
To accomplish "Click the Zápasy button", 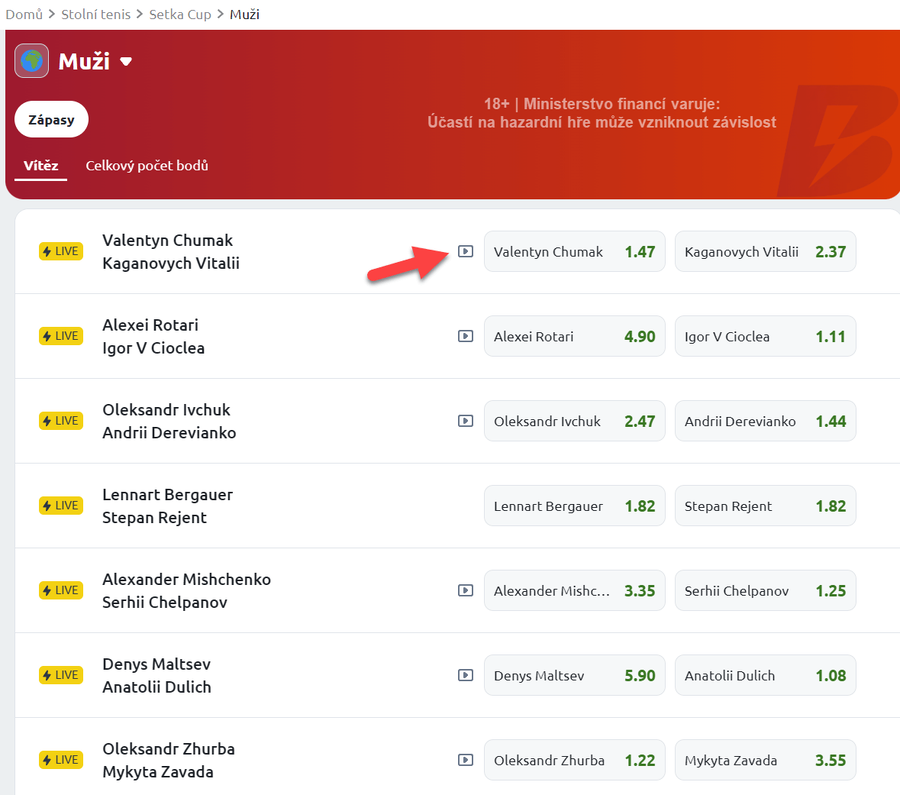I will point(51,119).
